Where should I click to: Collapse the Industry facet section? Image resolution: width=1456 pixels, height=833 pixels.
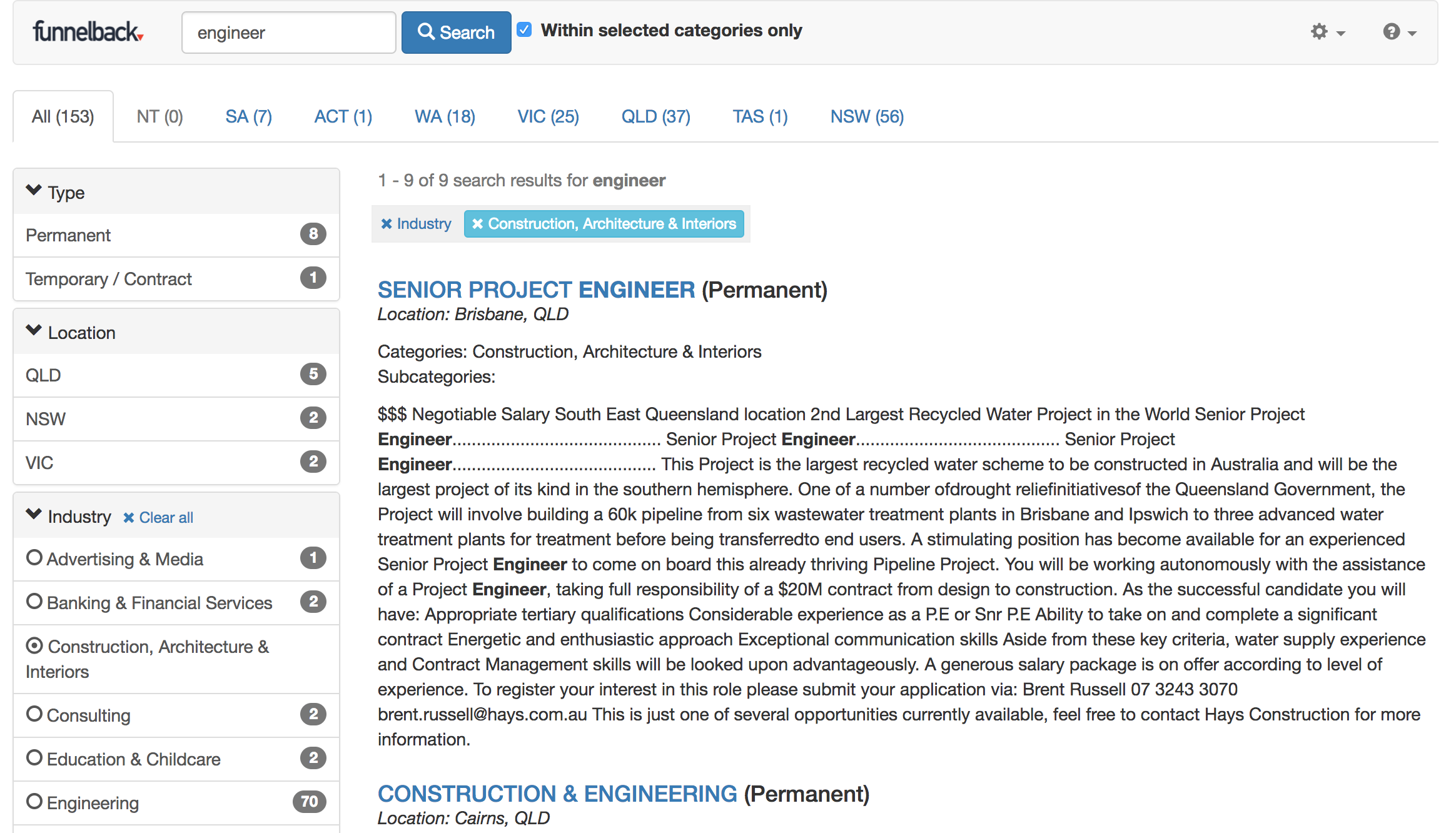(x=34, y=514)
